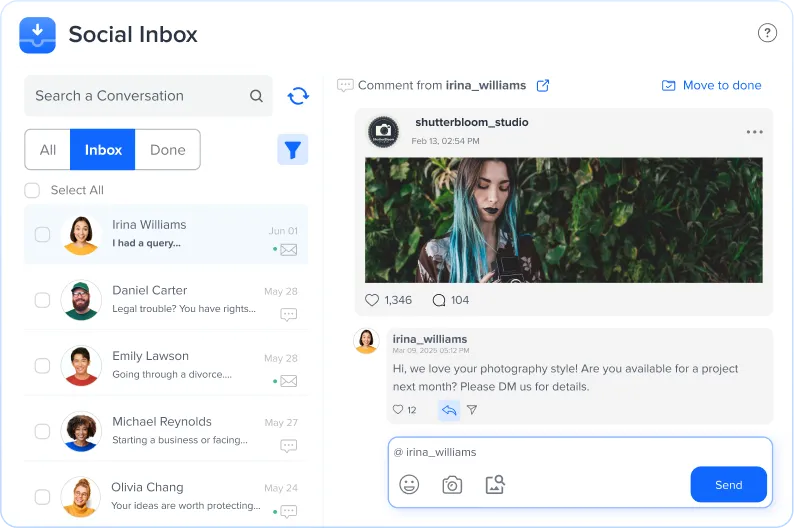This screenshot has height=528, width=794.
Task: Click shutterbloom_studio profile avatar
Action: coord(383,132)
